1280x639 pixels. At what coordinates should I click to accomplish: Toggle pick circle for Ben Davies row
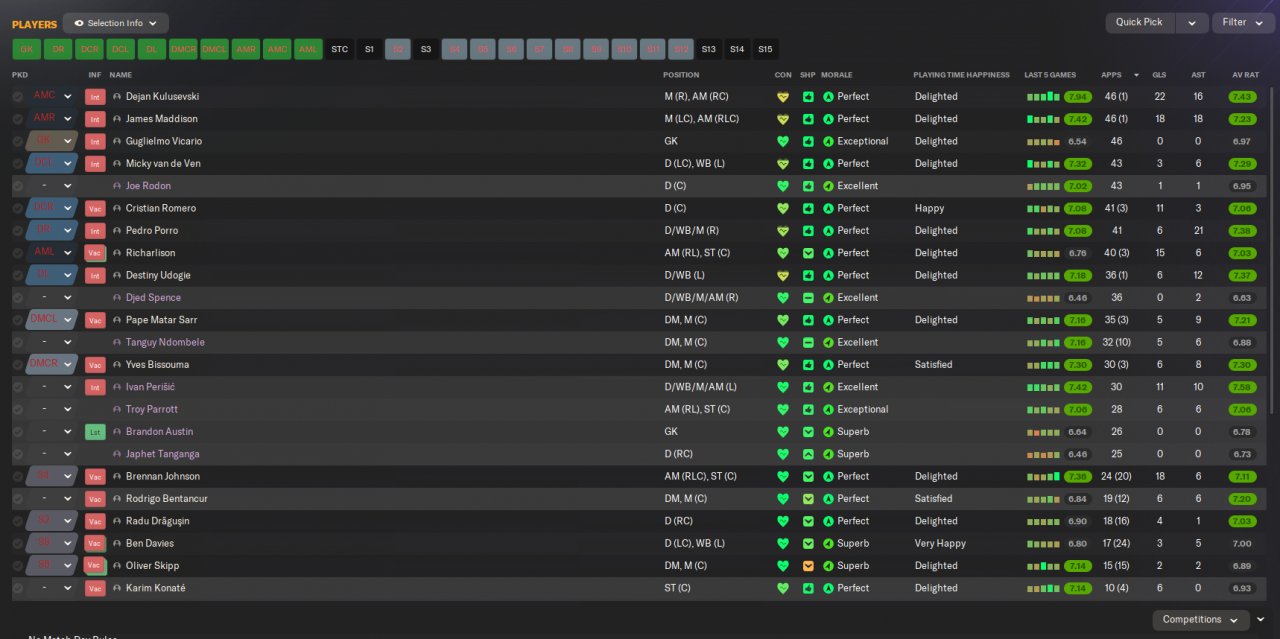coord(18,544)
